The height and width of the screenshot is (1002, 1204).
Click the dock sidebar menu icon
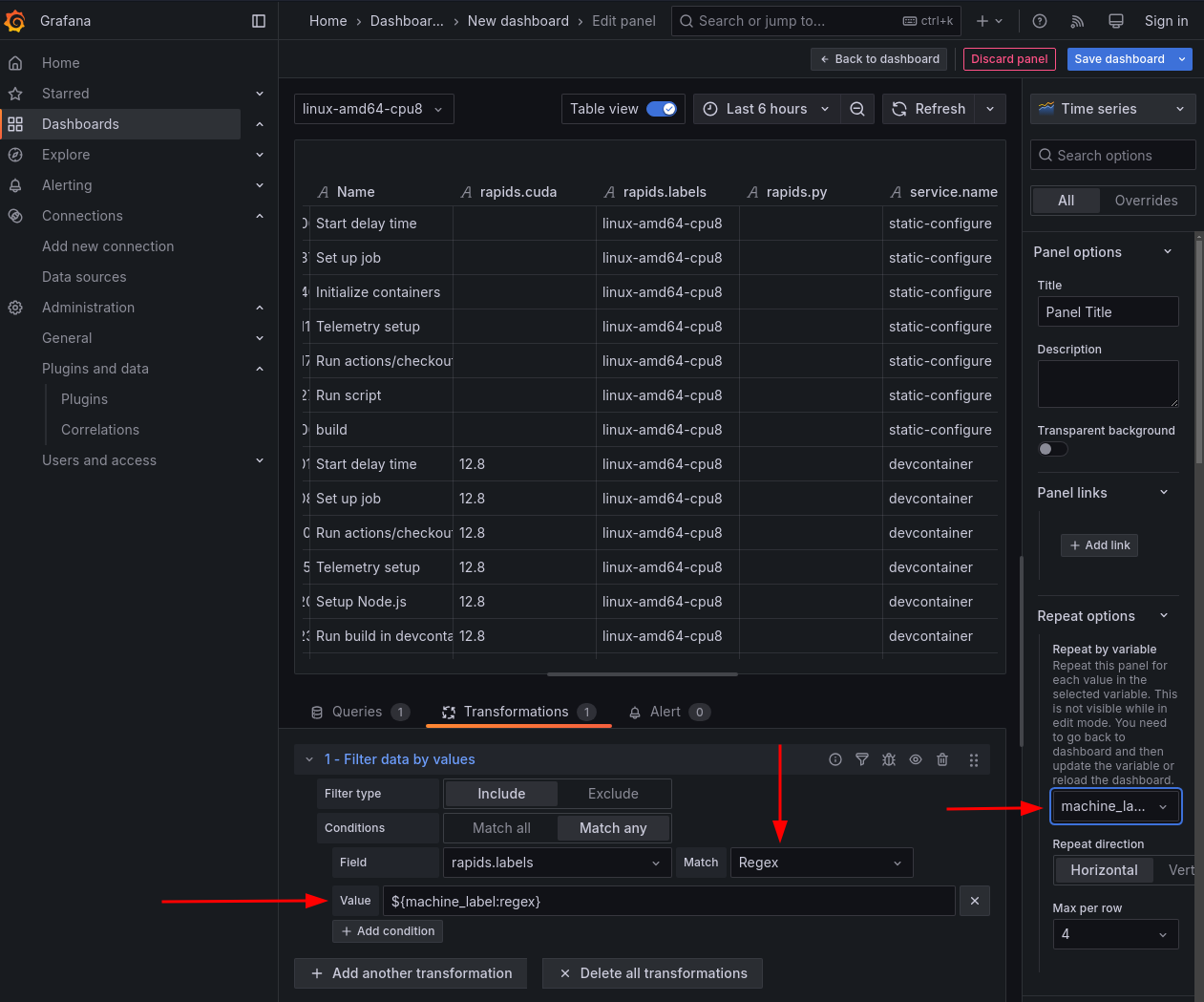(x=259, y=21)
